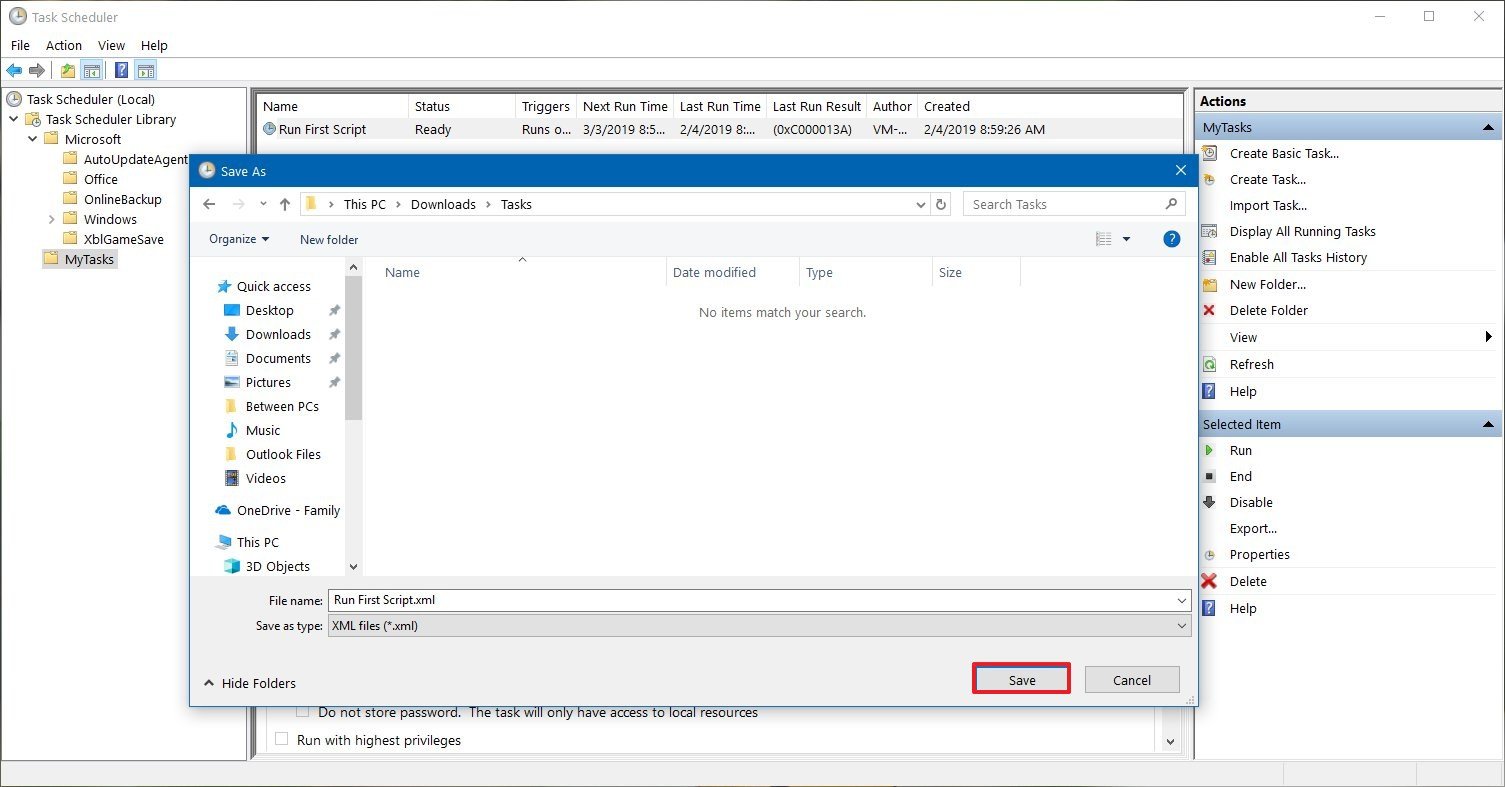This screenshot has width=1505, height=787.
Task: Open the View menu in menu bar
Action: coord(111,45)
